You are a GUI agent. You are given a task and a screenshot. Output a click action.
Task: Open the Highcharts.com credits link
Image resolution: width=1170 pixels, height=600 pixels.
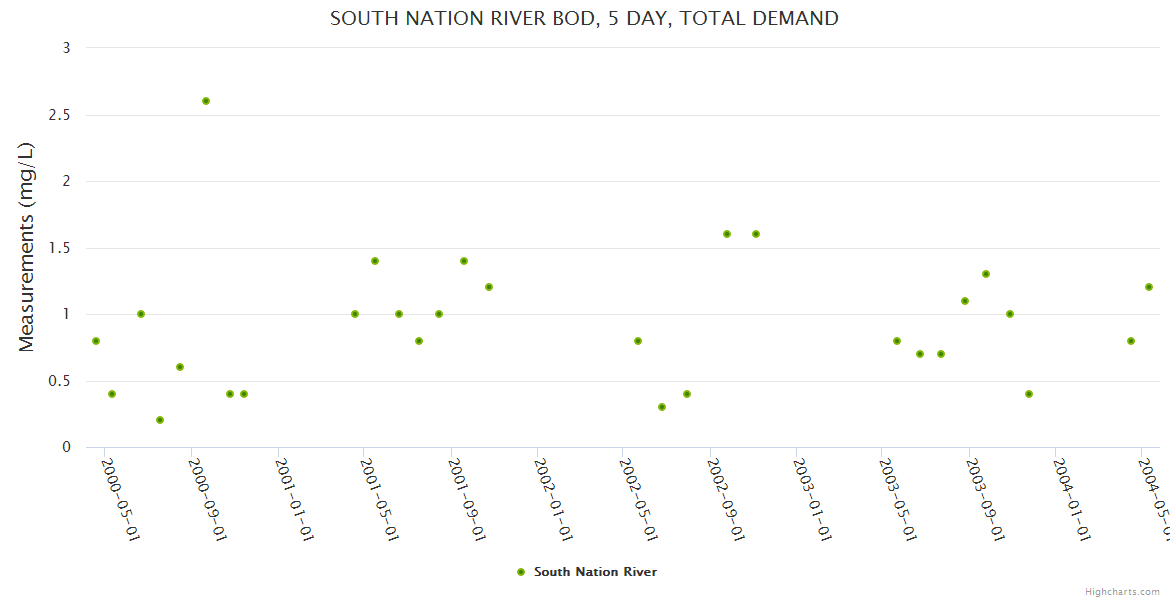pos(1122,592)
